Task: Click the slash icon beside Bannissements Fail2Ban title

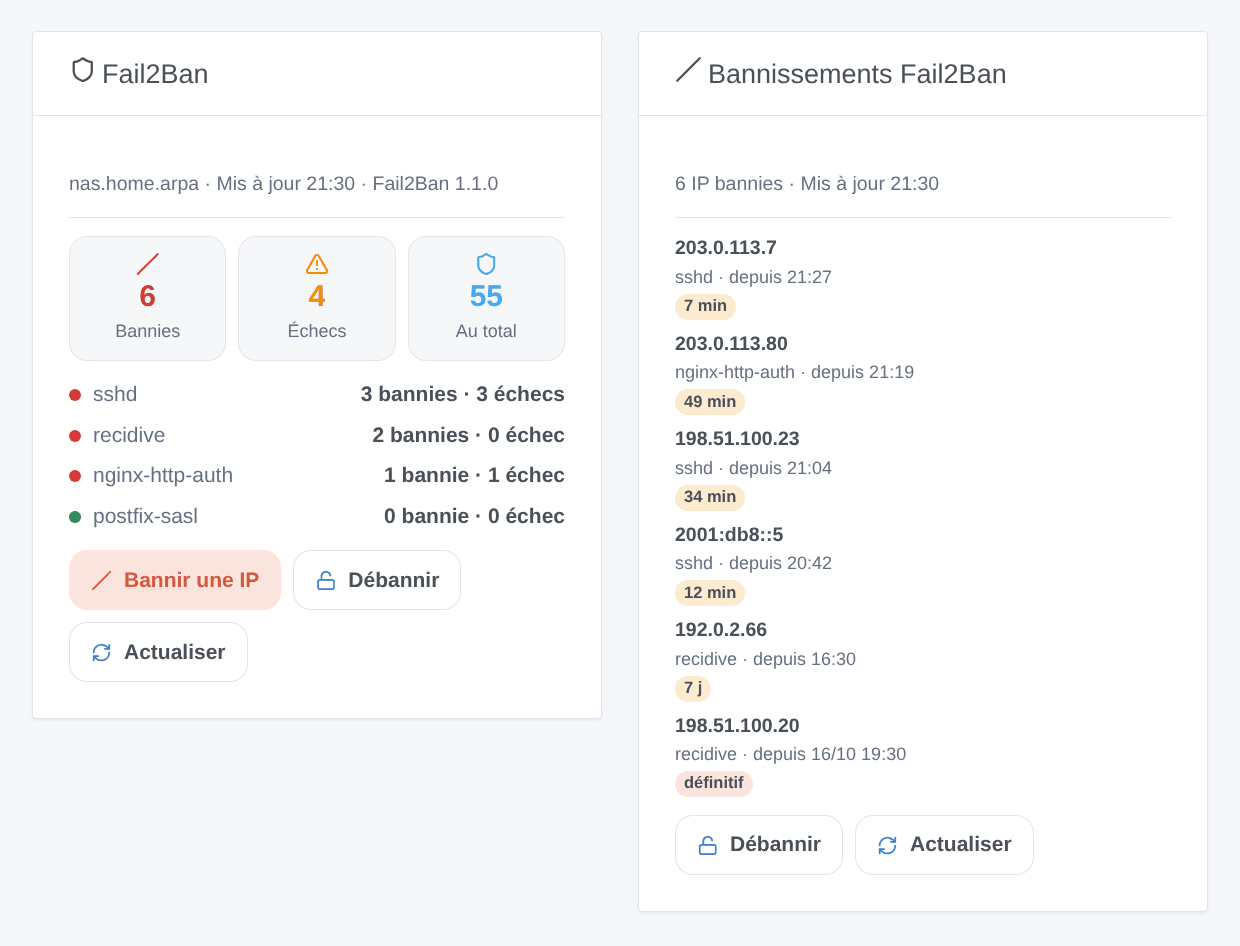Action: click(x=688, y=70)
